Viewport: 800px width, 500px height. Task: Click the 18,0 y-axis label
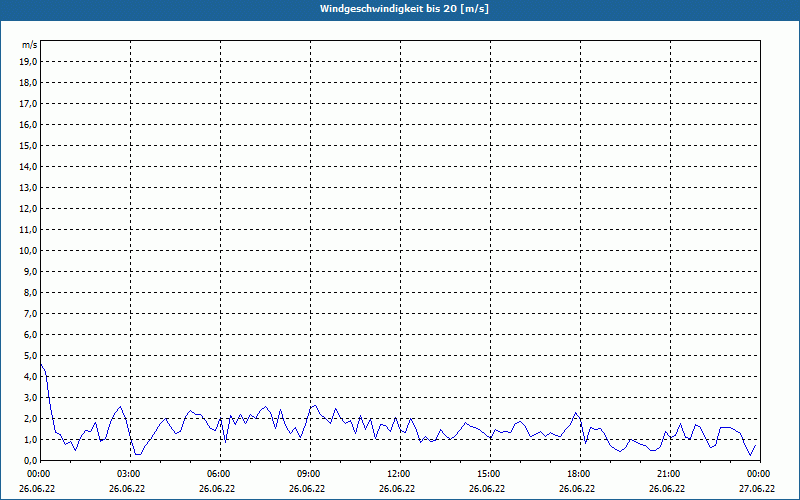tap(28, 83)
